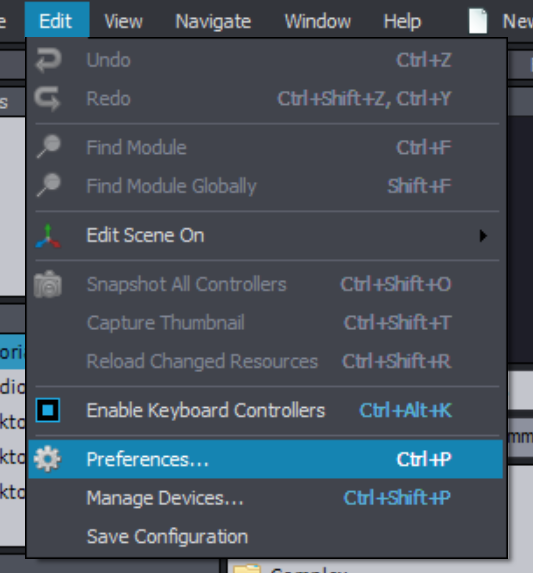Click the Preferences gear icon
This screenshot has height=573, width=533.
click(47, 459)
